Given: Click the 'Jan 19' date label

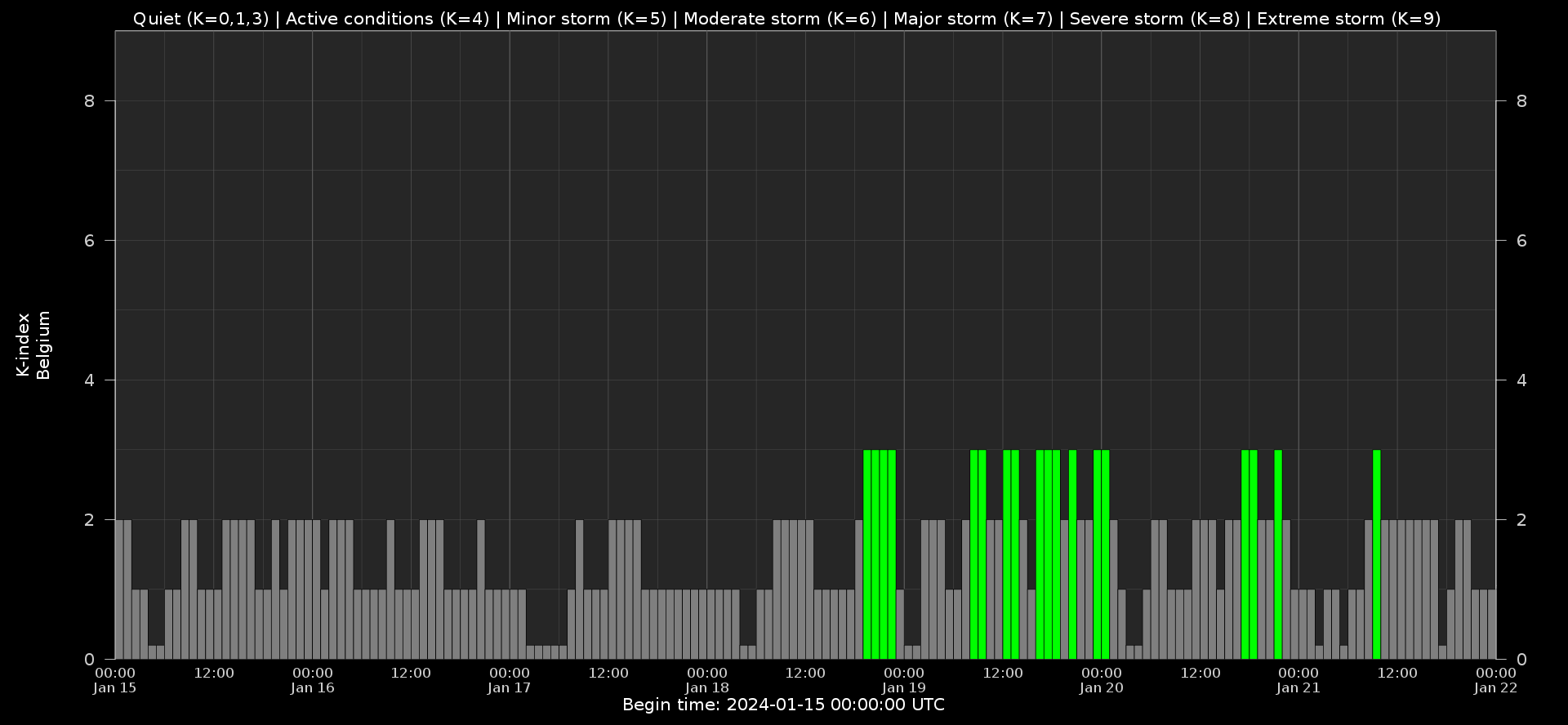Looking at the screenshot, I should pos(904,687).
